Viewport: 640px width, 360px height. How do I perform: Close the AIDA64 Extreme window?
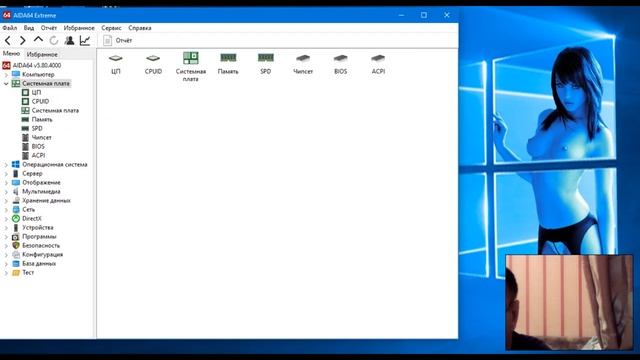447,15
